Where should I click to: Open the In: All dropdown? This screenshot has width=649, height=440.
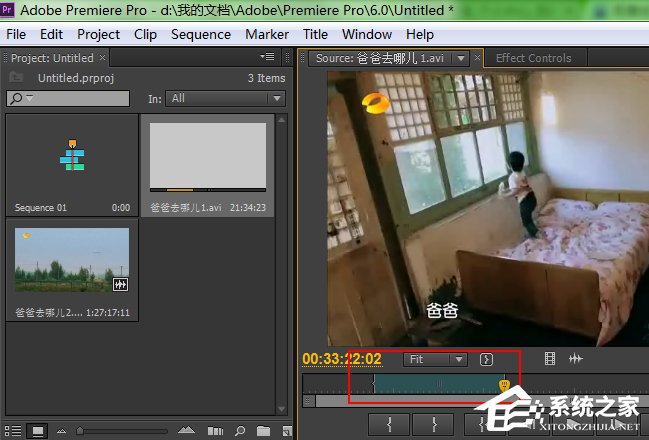coord(226,99)
